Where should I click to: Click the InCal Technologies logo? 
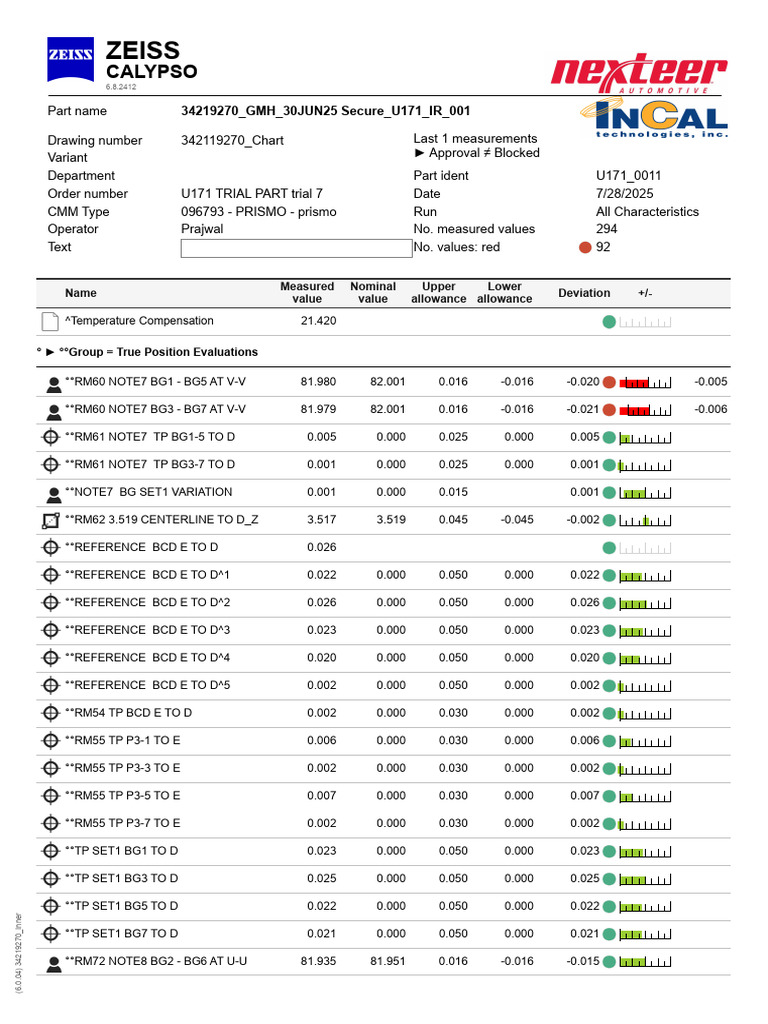click(654, 119)
